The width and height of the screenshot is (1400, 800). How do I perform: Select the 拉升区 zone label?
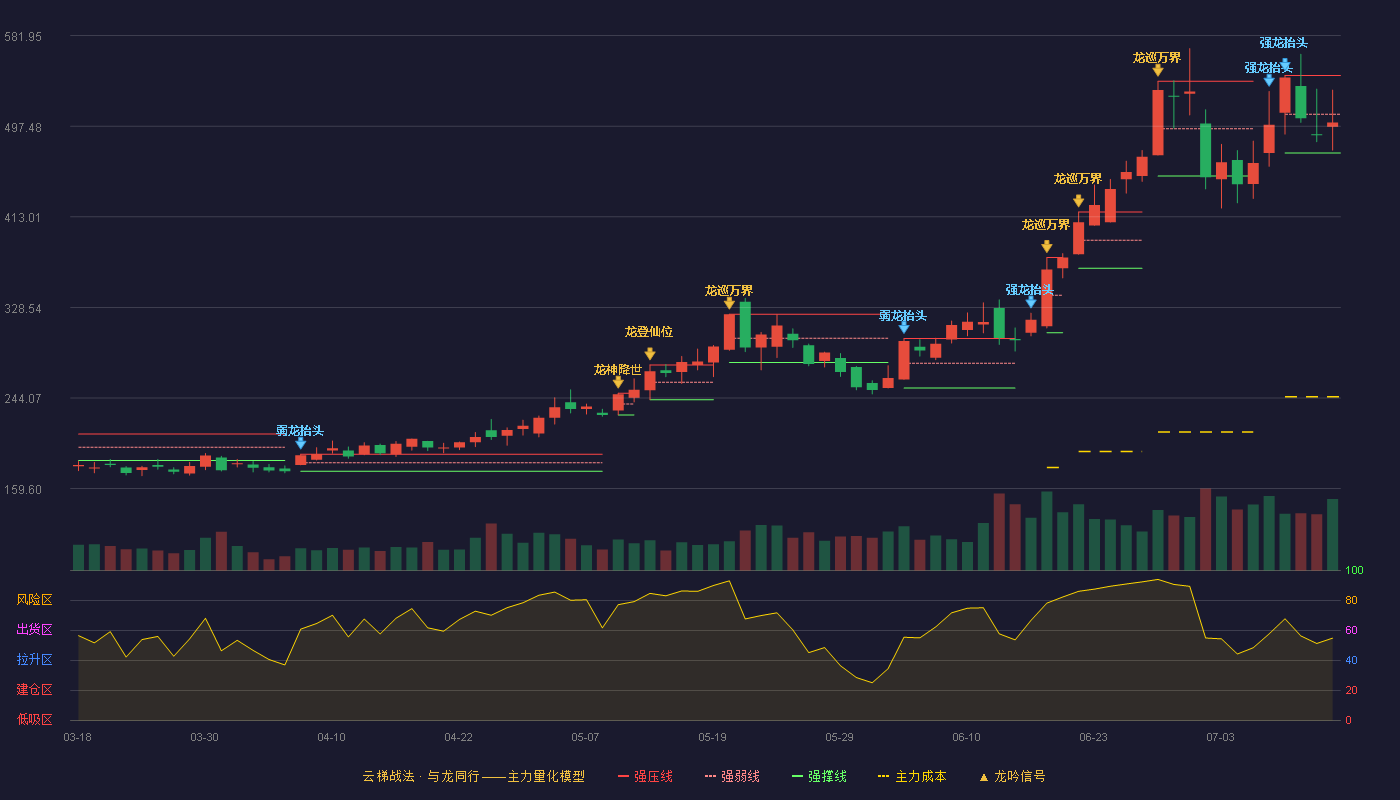[35, 660]
